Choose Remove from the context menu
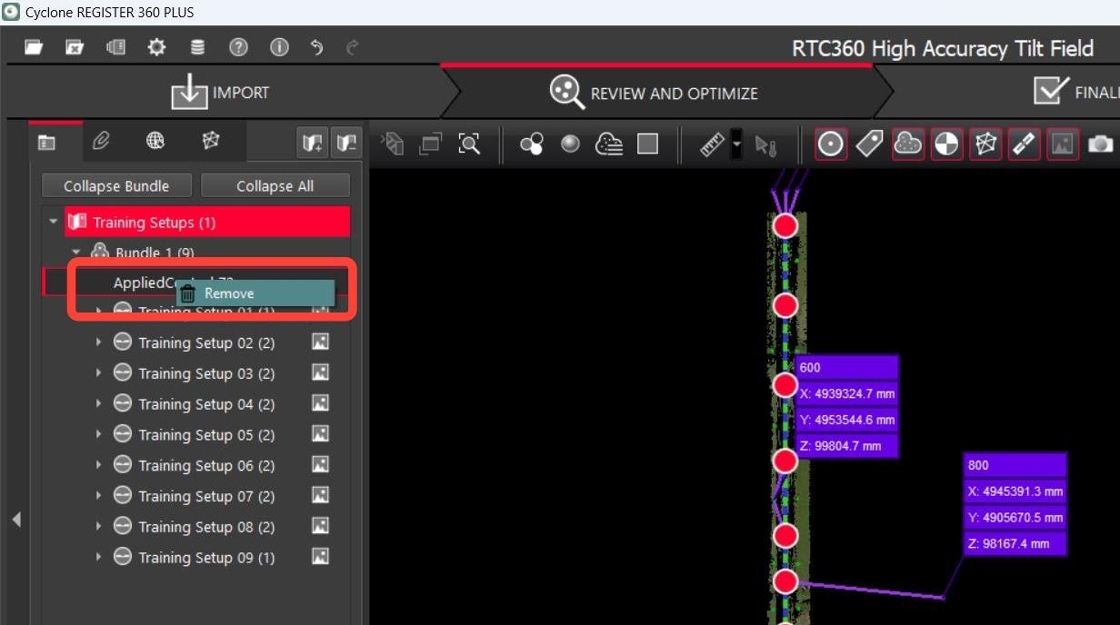The height and width of the screenshot is (625, 1120). (228, 293)
